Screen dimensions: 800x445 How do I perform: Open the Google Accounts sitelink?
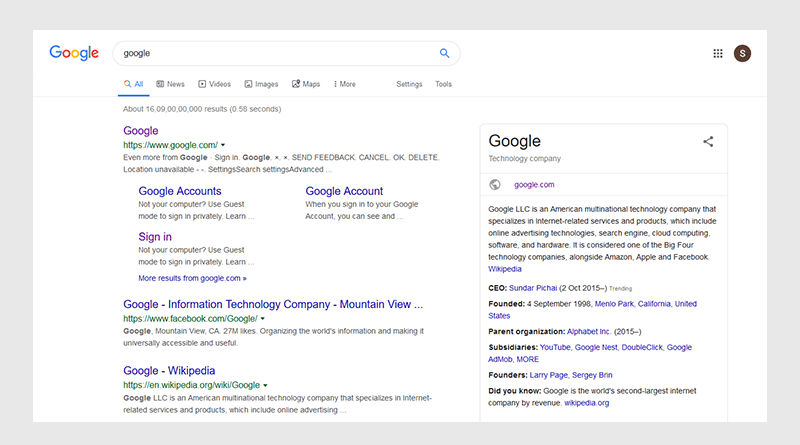pos(180,191)
